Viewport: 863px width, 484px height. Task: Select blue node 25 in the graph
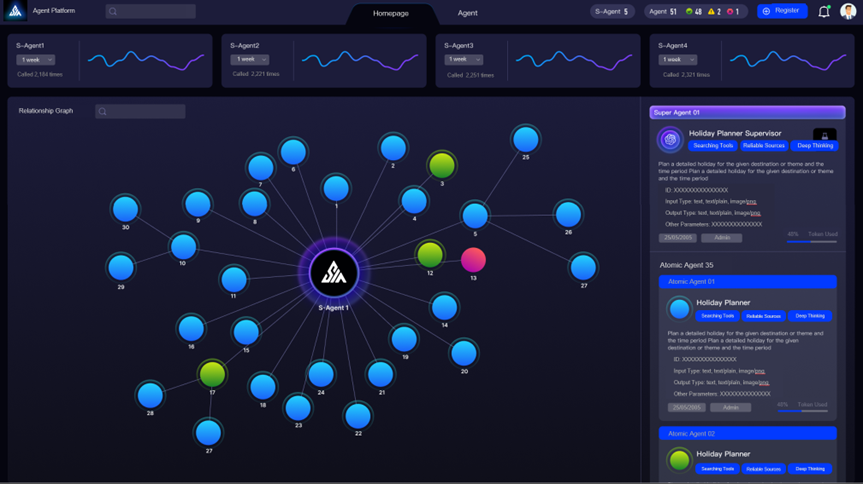coord(525,139)
